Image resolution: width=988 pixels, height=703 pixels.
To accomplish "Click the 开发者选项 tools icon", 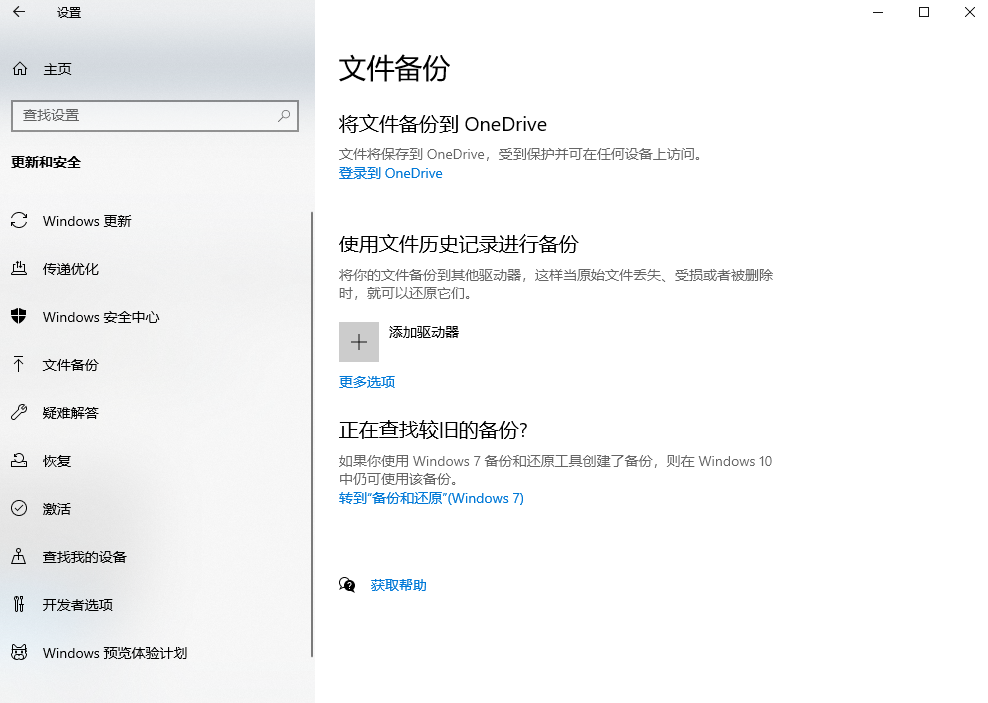I will (18, 605).
